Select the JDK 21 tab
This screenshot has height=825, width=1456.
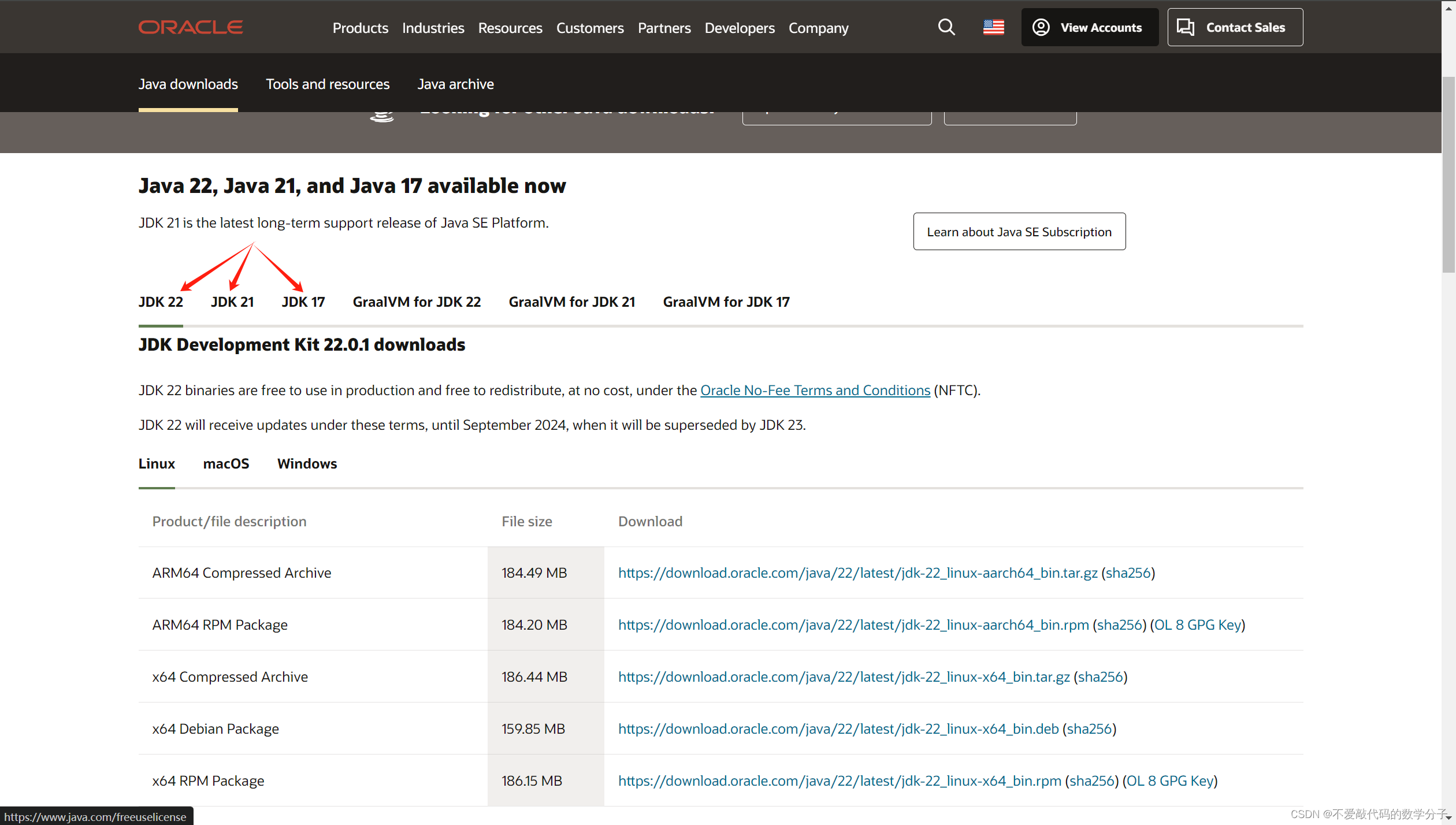coord(232,302)
